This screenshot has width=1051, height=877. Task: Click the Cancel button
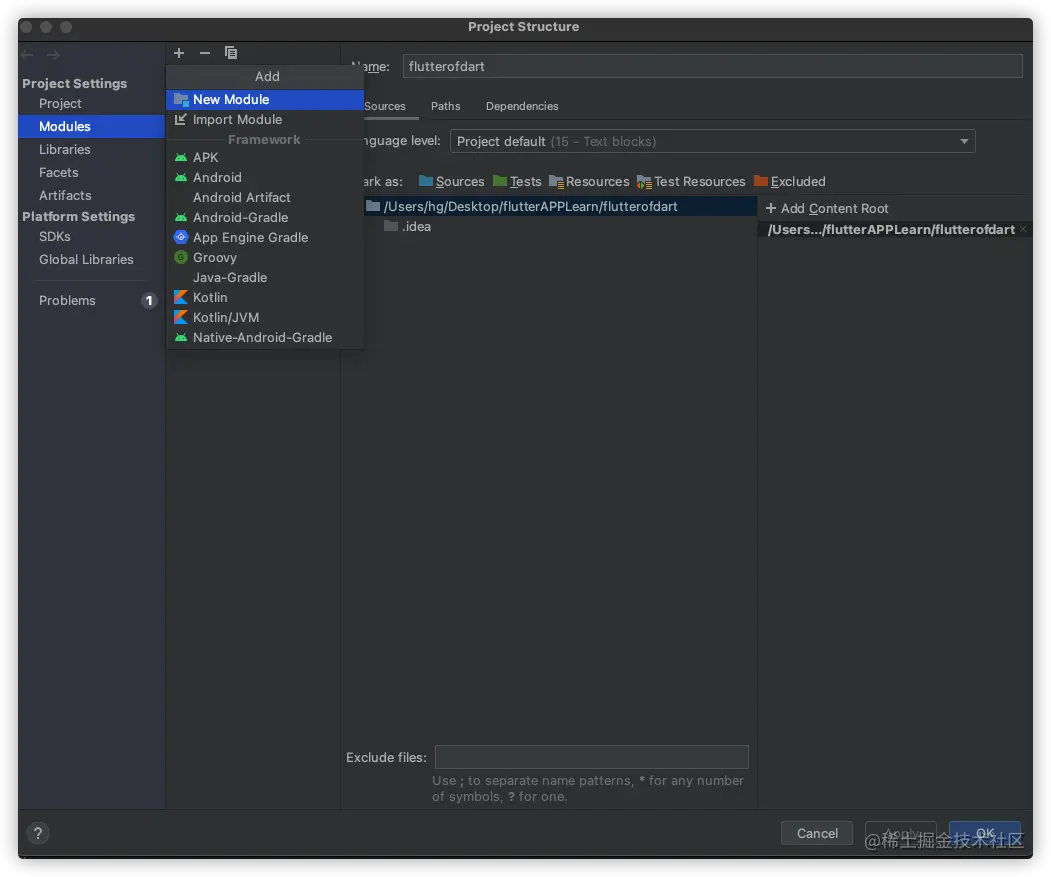click(x=817, y=833)
